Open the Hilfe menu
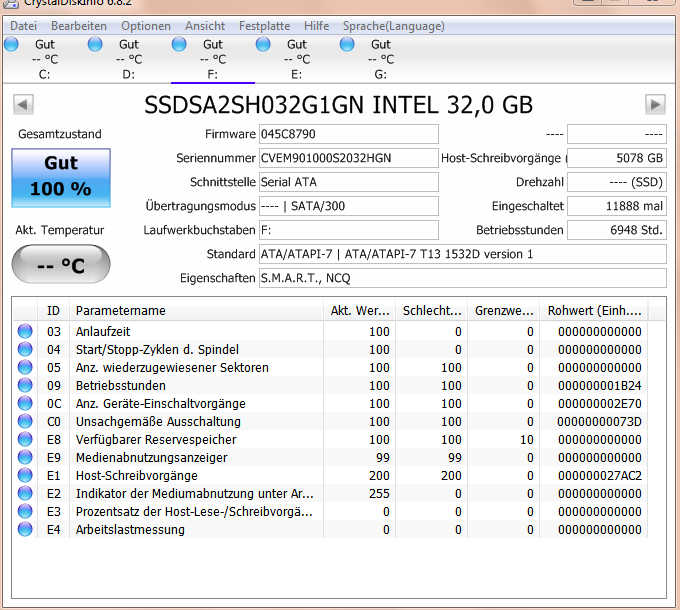Screen dimensions: 680x610 (316, 26)
